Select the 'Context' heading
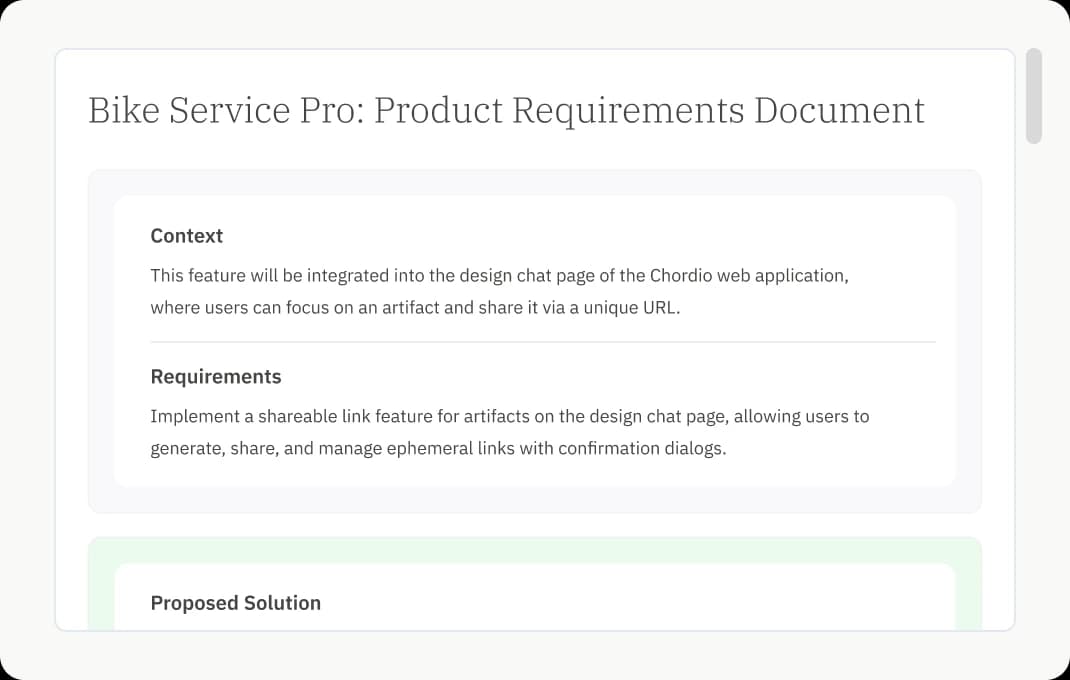 tap(186, 236)
